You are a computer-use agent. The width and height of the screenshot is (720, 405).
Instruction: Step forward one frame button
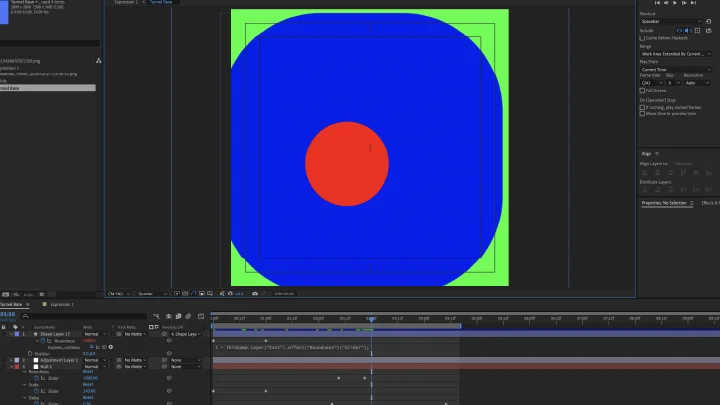pos(684,3)
